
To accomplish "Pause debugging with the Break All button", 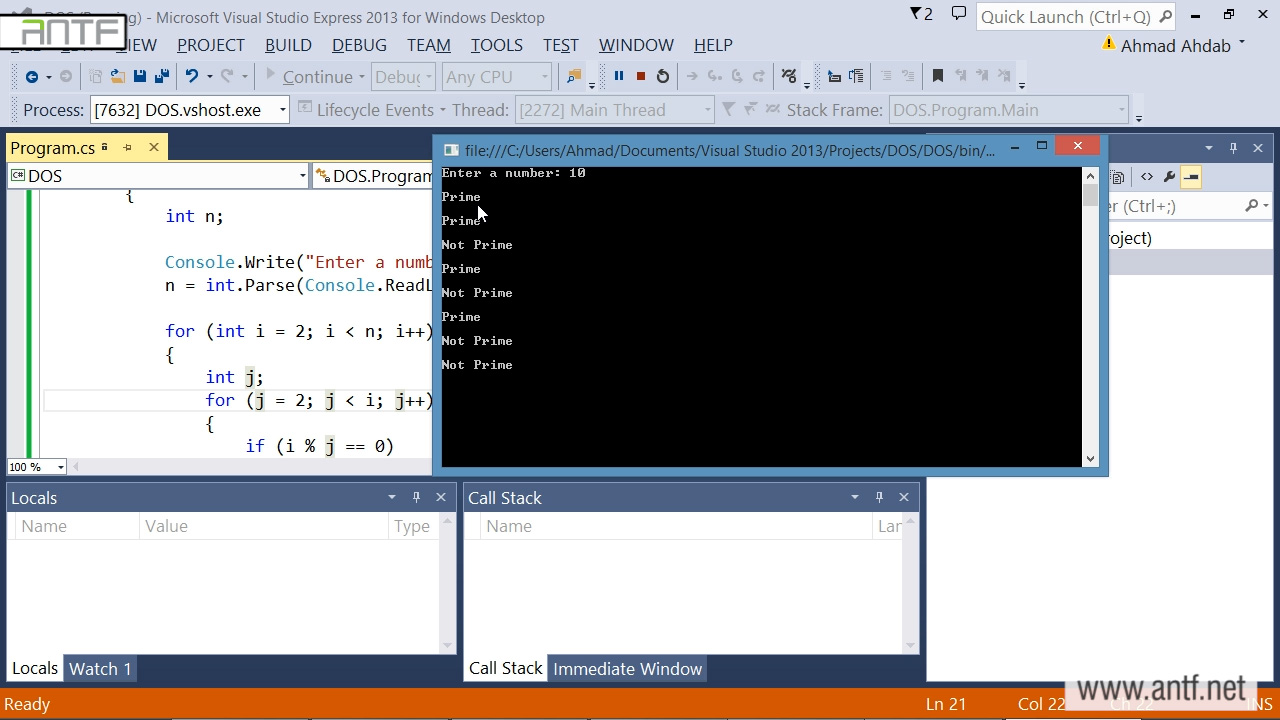I will point(618,76).
